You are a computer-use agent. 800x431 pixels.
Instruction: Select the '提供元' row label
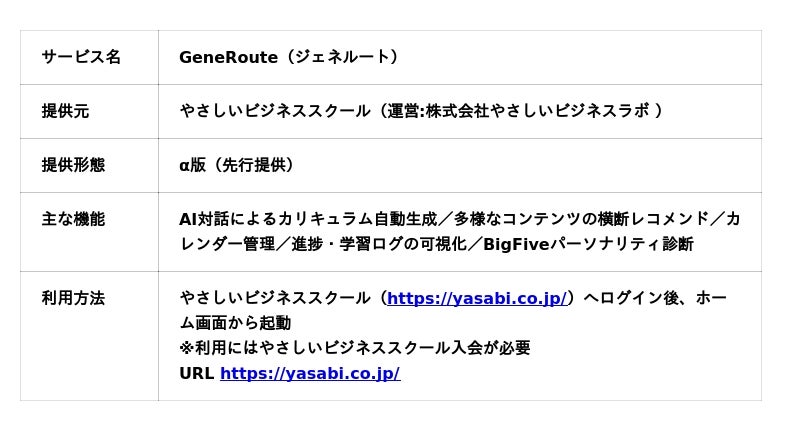coord(65,111)
